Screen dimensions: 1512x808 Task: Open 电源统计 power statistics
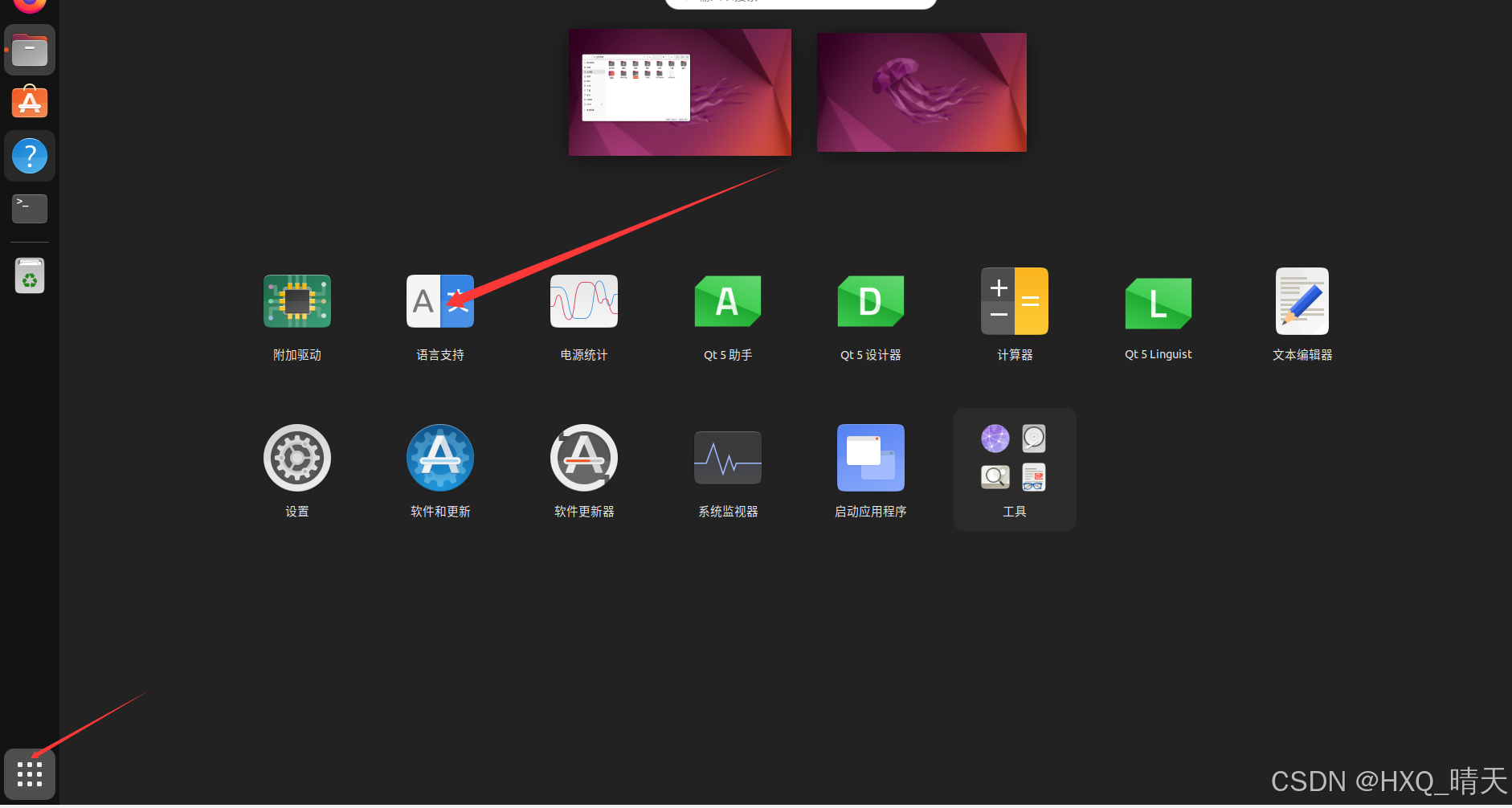[x=584, y=301]
